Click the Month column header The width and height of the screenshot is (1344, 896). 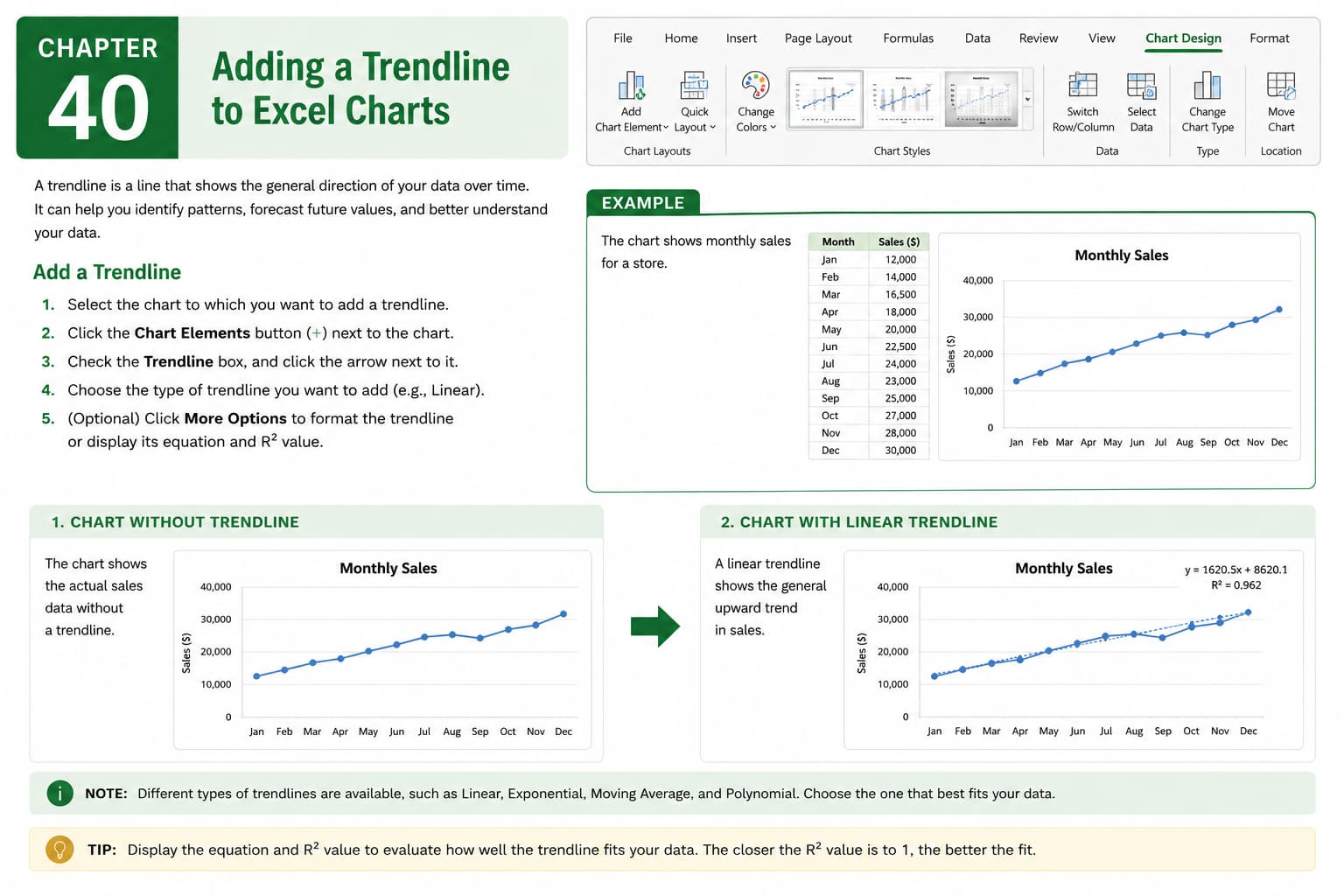[x=838, y=242]
